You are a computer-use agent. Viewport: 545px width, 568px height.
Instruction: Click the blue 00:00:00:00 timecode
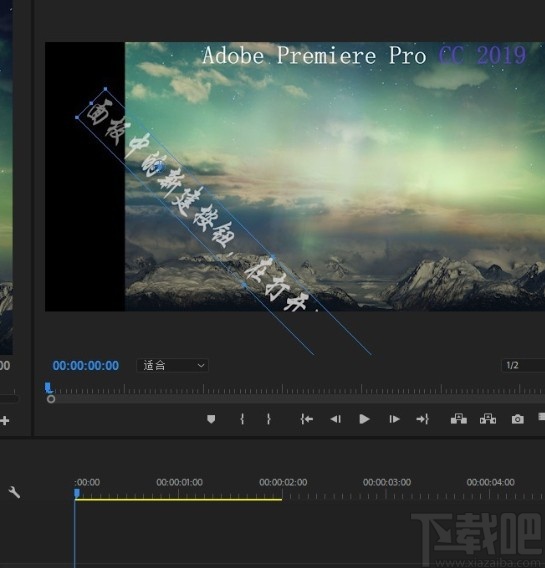coord(85,366)
